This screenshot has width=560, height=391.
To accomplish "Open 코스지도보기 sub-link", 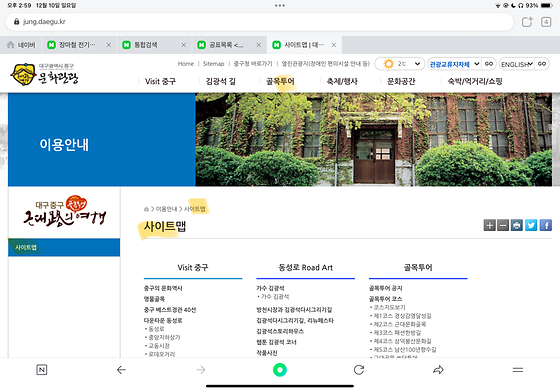I will [389, 307].
